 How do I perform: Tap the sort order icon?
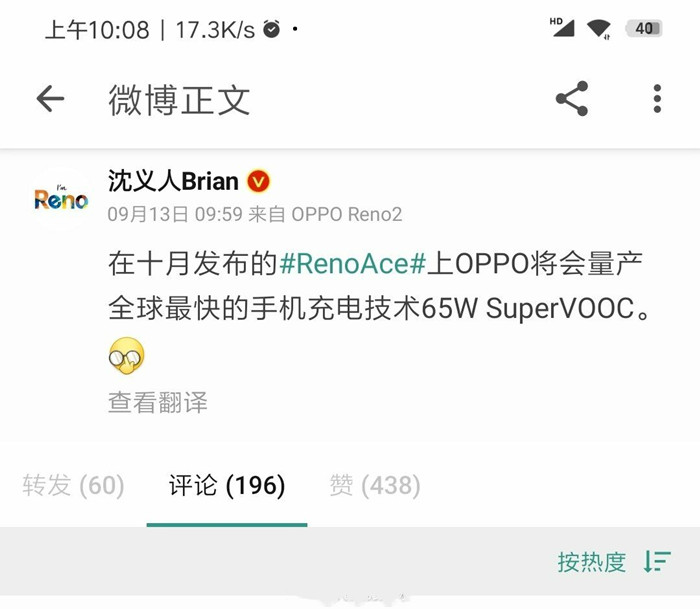(657, 561)
